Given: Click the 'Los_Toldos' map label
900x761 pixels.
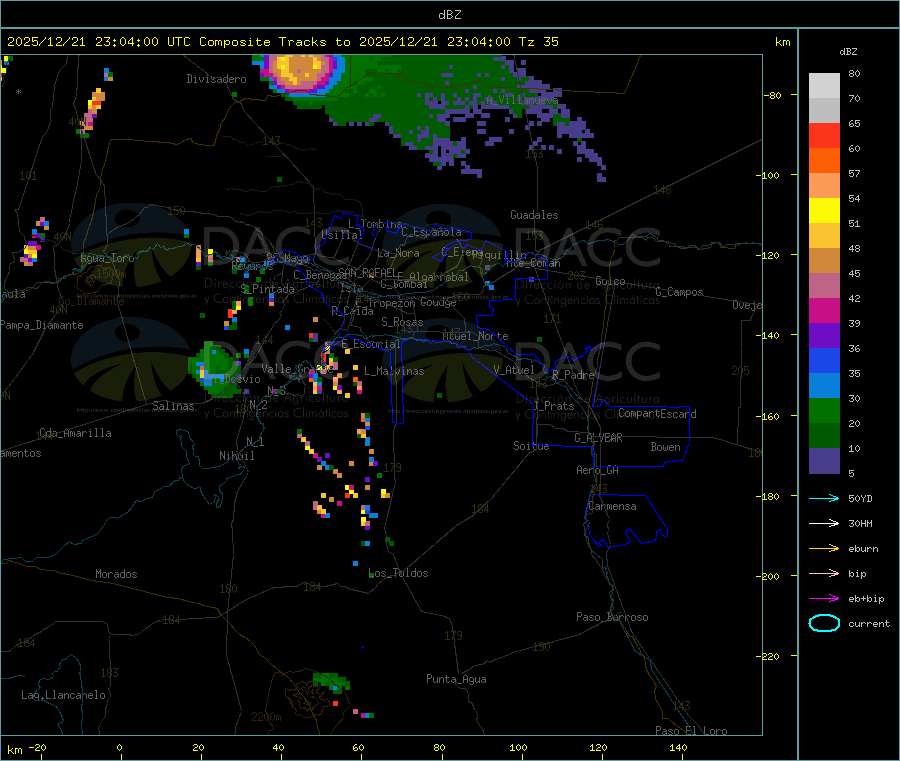Looking at the screenshot, I should [398, 573].
